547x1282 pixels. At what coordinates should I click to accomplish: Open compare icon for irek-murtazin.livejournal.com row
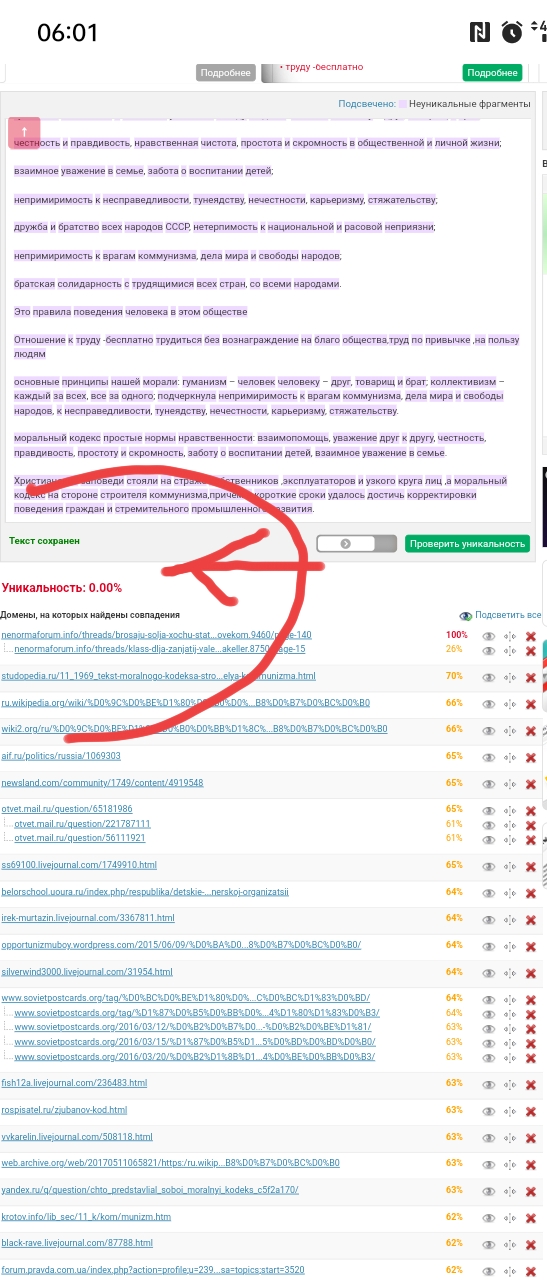pos(510,918)
